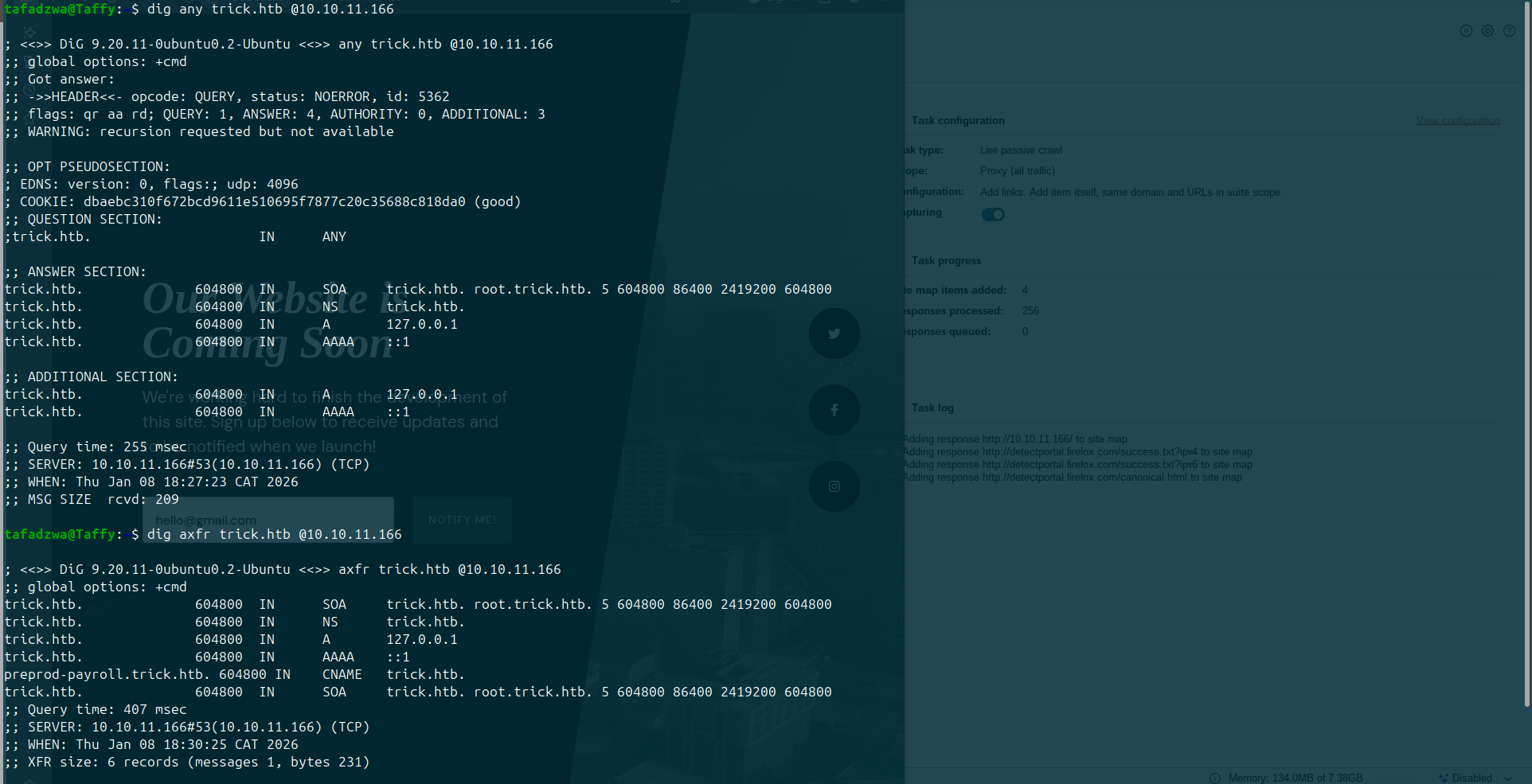Click the 'ADDITIONAL SECTION:' line in terminal
The height and width of the screenshot is (784, 1532).
pyautogui.click(x=92, y=376)
